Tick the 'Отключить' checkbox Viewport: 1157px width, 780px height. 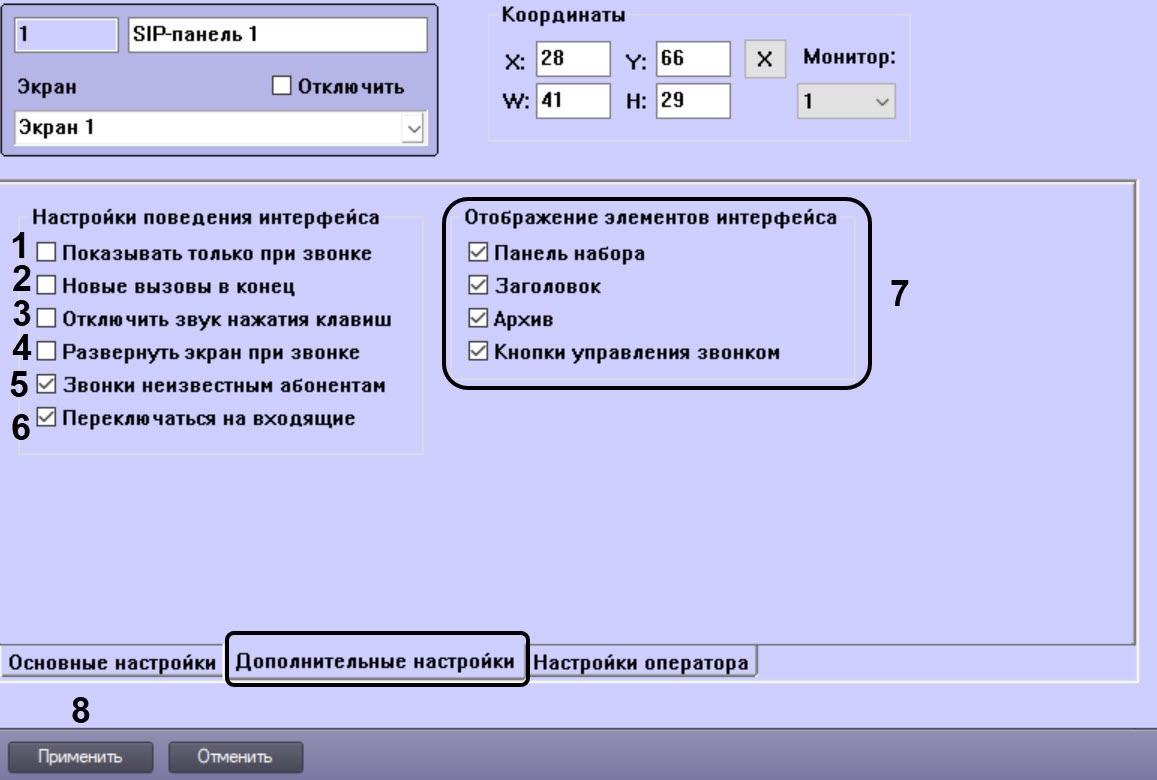281,87
